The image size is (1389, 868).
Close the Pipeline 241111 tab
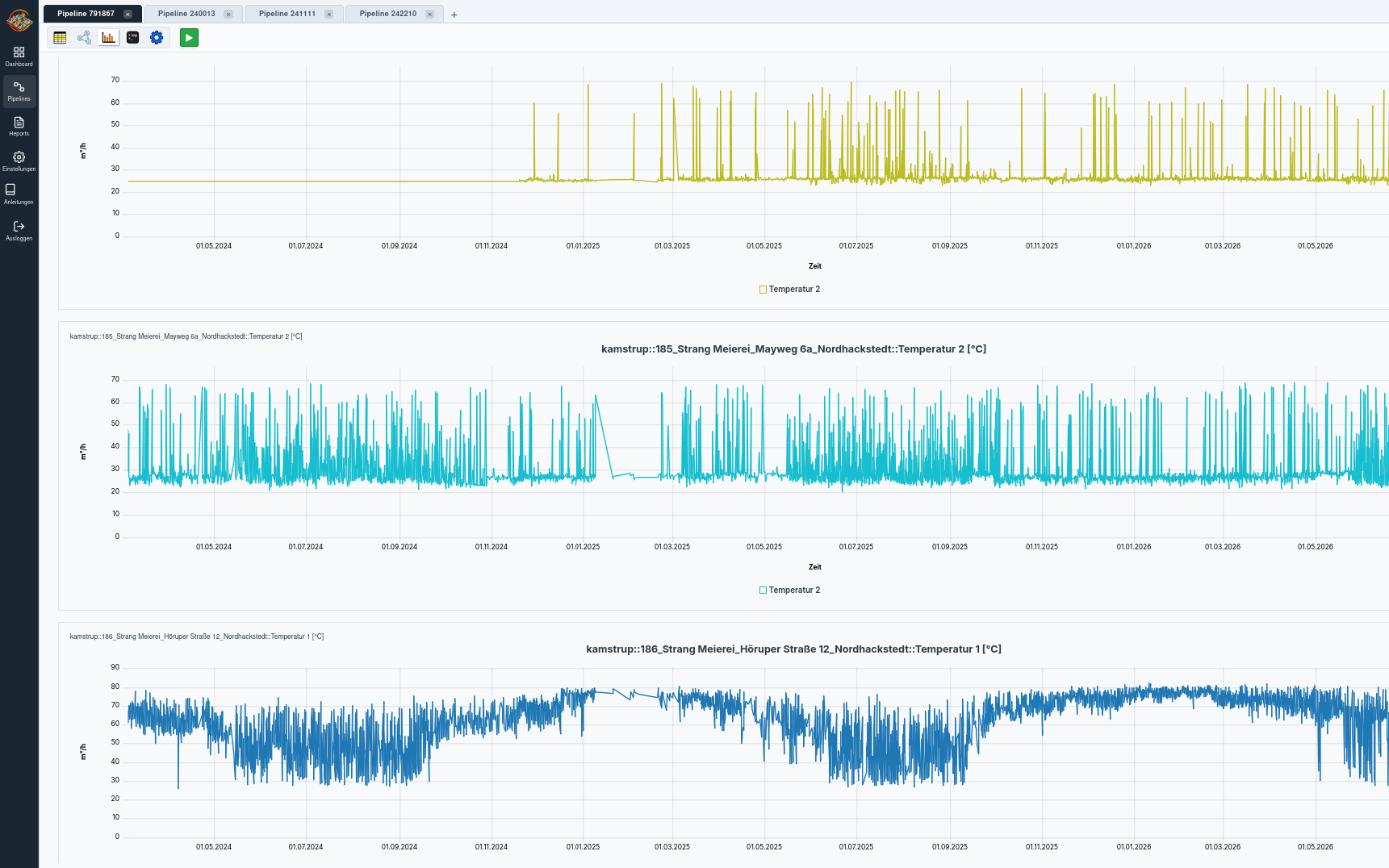(x=328, y=15)
